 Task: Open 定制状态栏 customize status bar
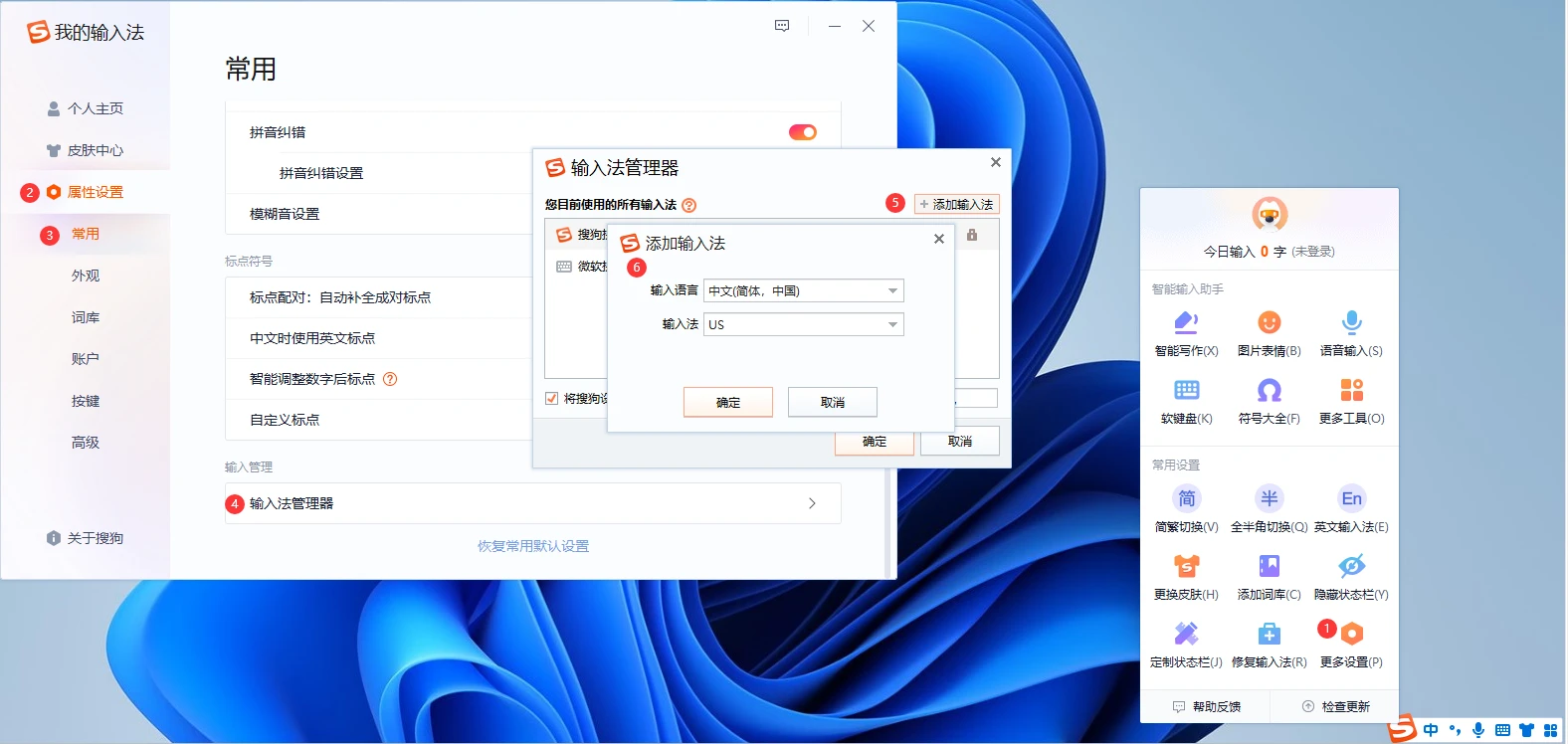point(1186,645)
